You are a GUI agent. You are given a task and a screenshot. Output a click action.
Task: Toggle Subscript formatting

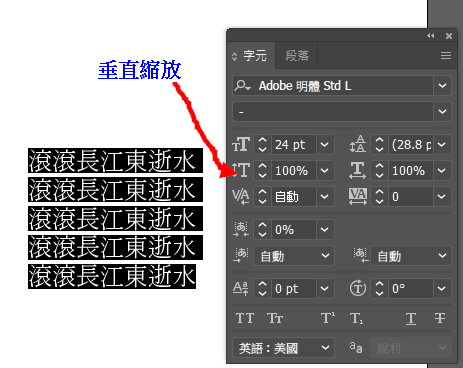[x=356, y=318]
